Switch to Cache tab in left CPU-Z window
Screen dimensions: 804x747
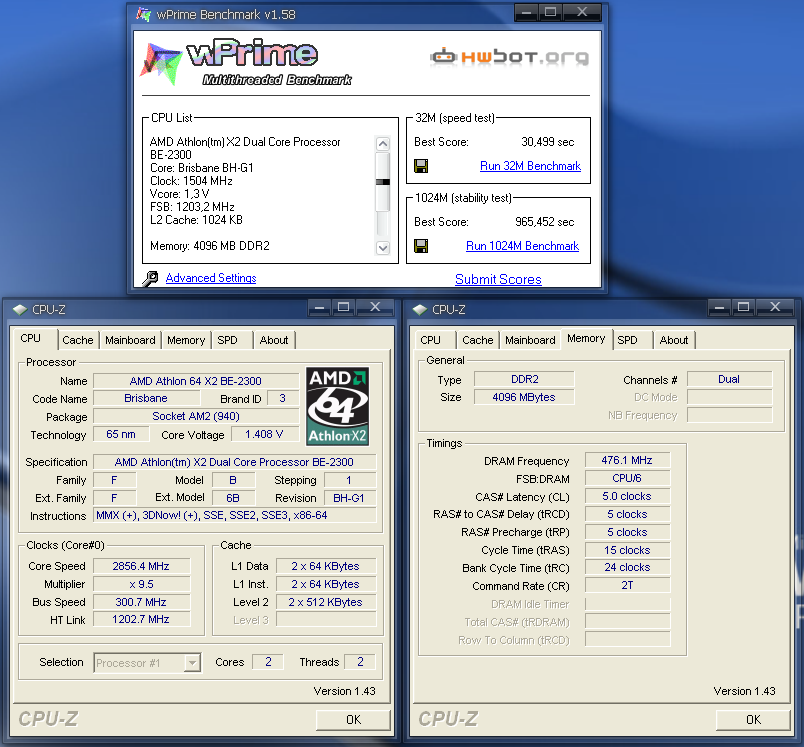click(78, 340)
